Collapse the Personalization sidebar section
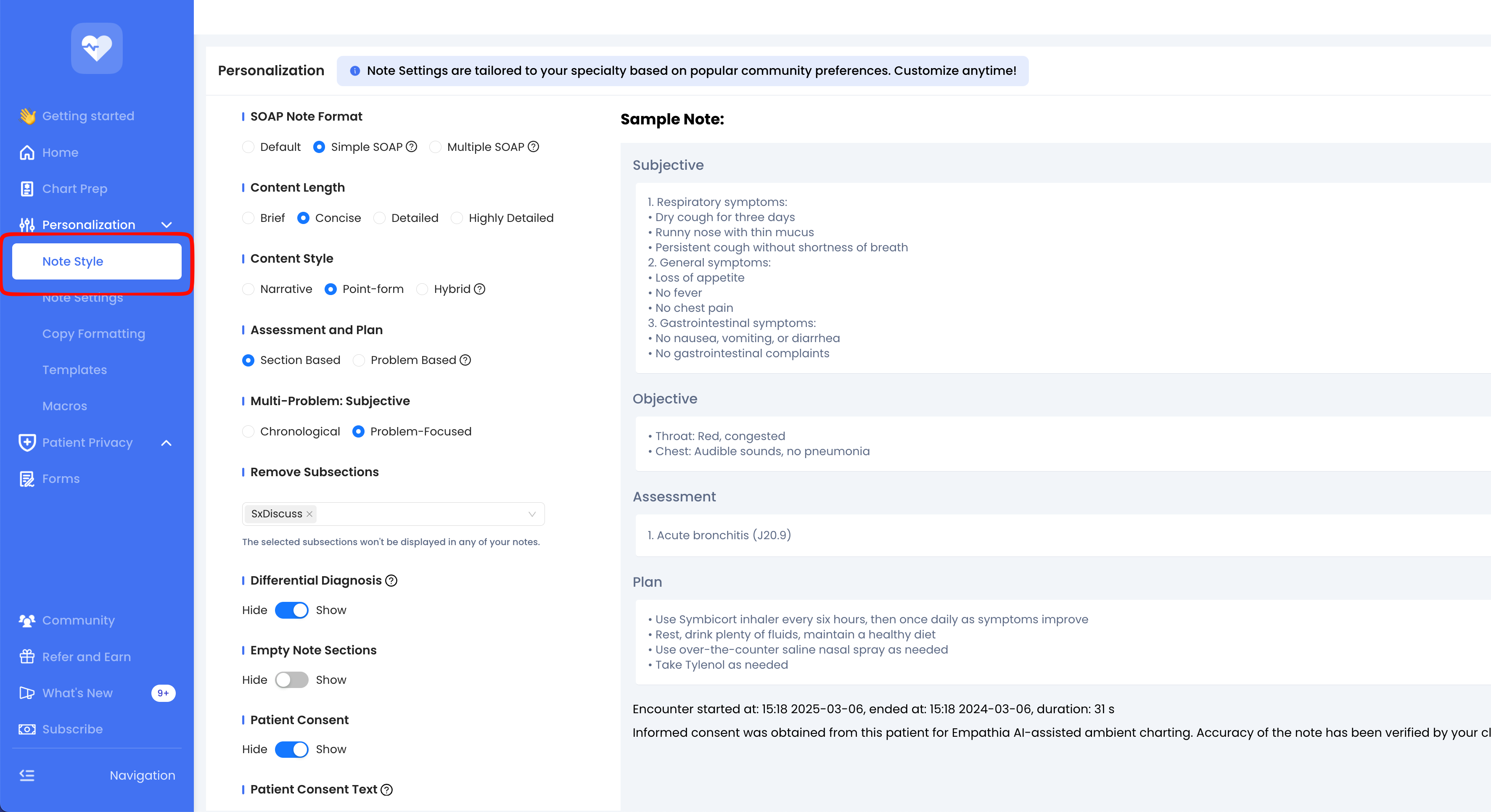The height and width of the screenshot is (812, 1491). point(167,225)
